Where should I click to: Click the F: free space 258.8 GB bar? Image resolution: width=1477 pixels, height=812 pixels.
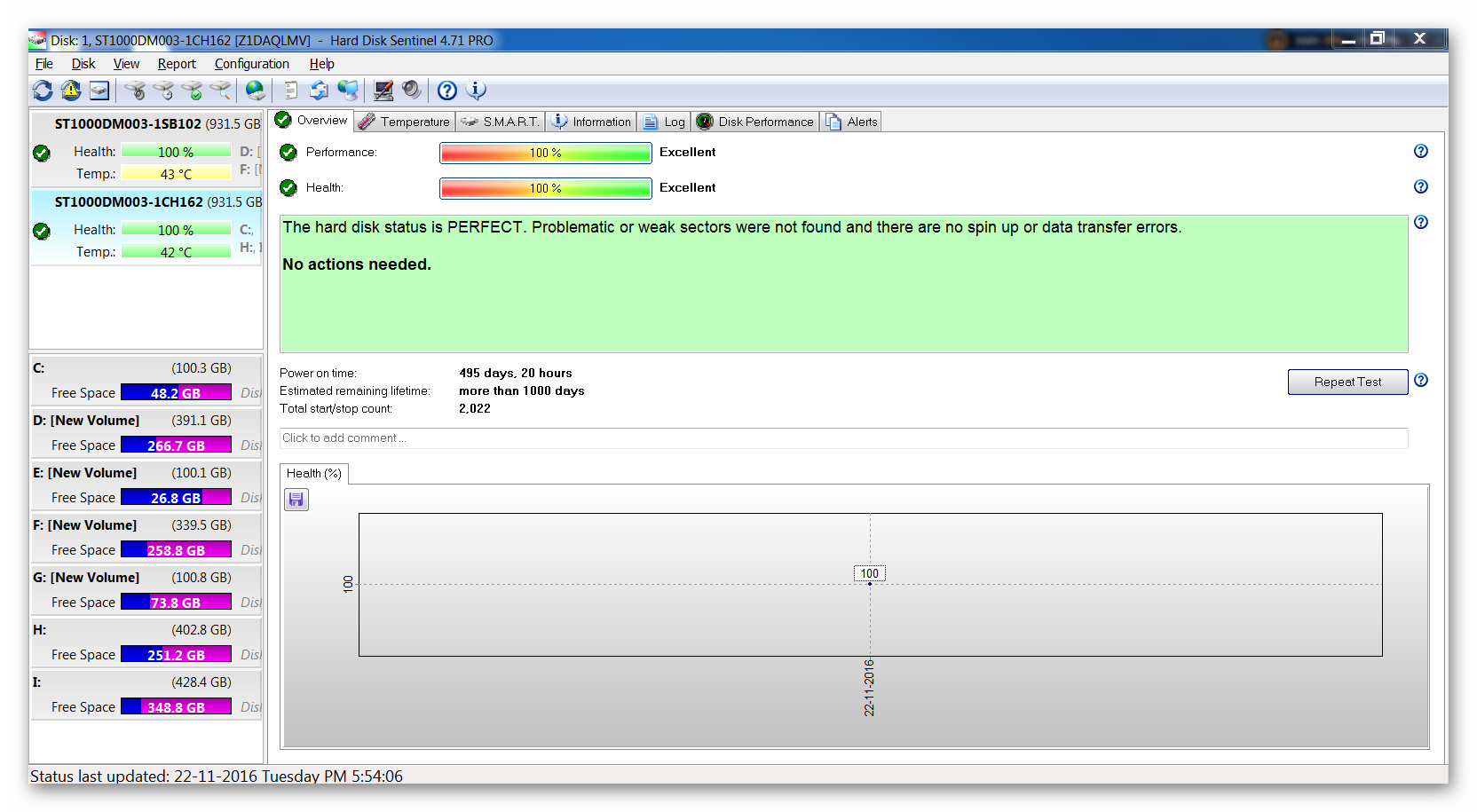(176, 550)
